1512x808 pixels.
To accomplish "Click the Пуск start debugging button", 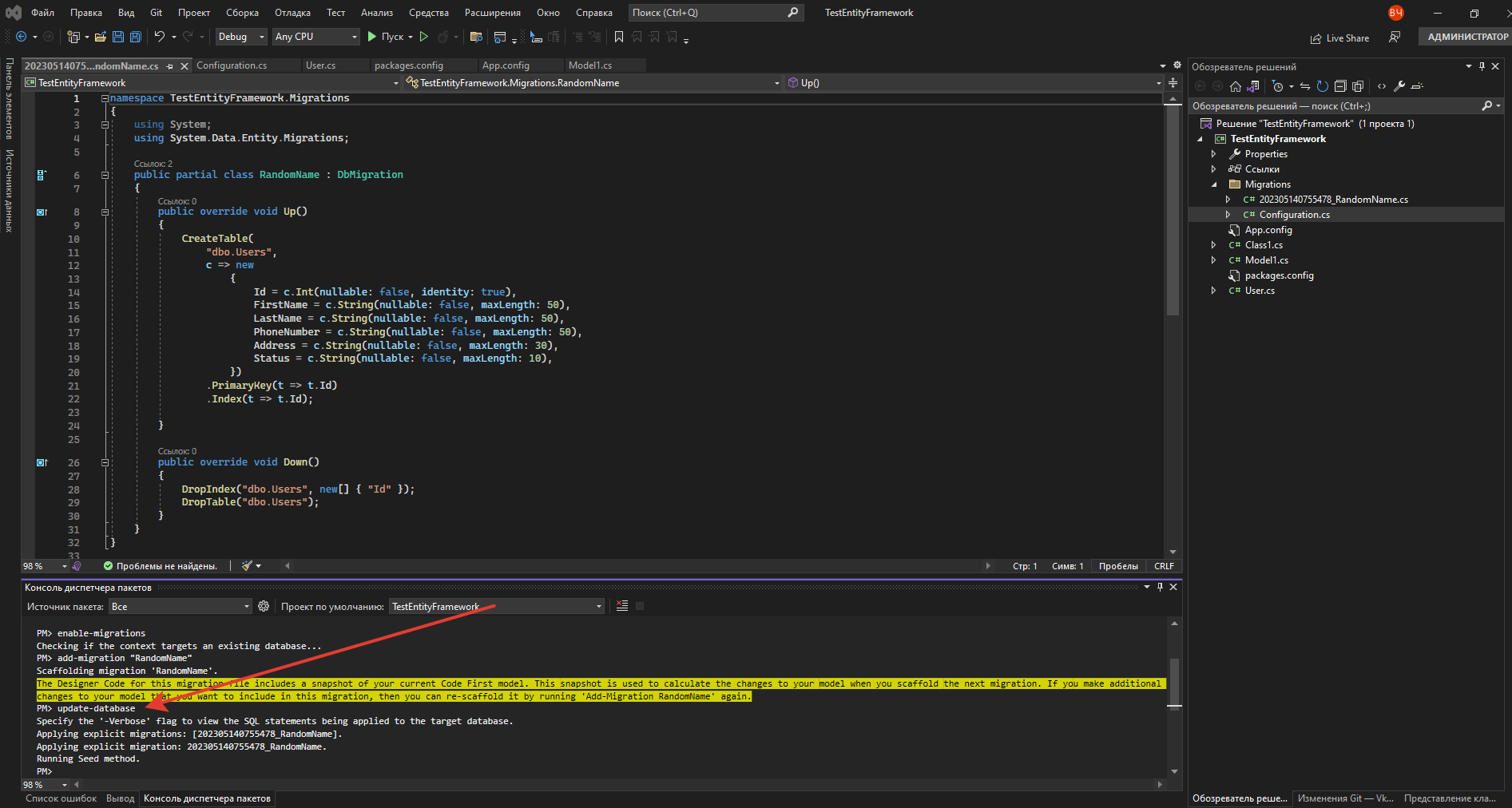I will [x=386, y=37].
